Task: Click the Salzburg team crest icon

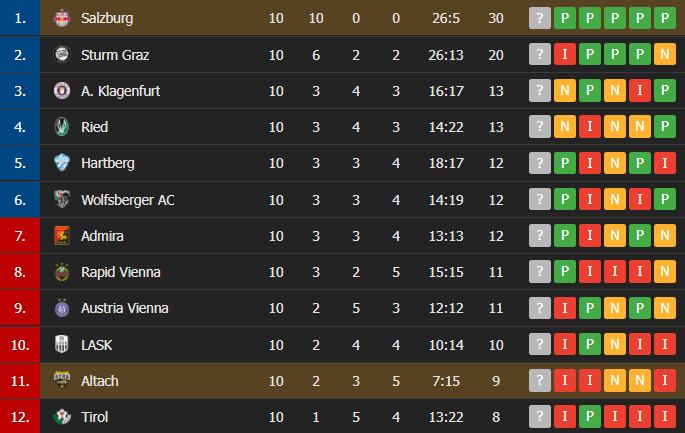Action: (62, 18)
